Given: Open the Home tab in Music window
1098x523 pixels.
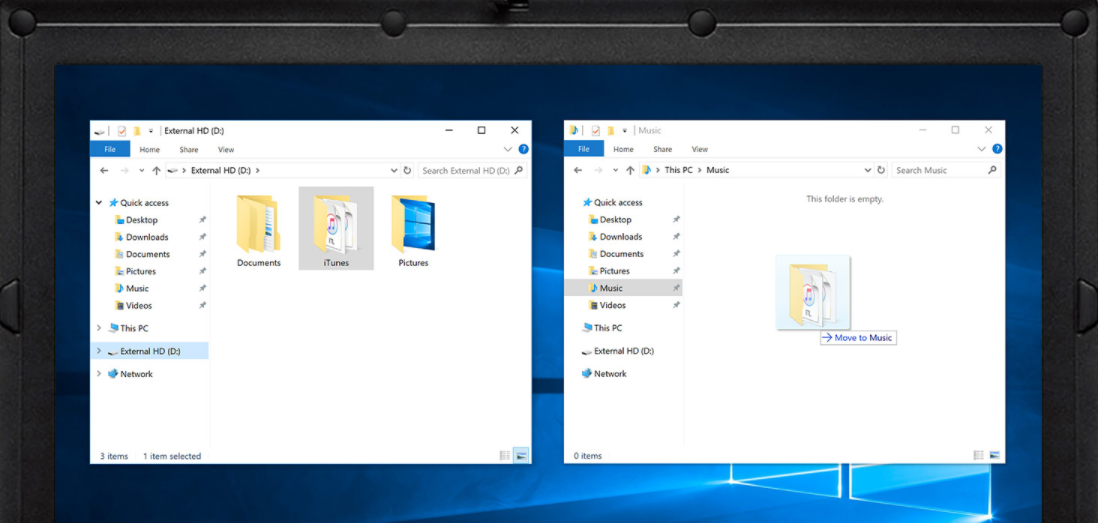Looking at the screenshot, I should (x=623, y=149).
